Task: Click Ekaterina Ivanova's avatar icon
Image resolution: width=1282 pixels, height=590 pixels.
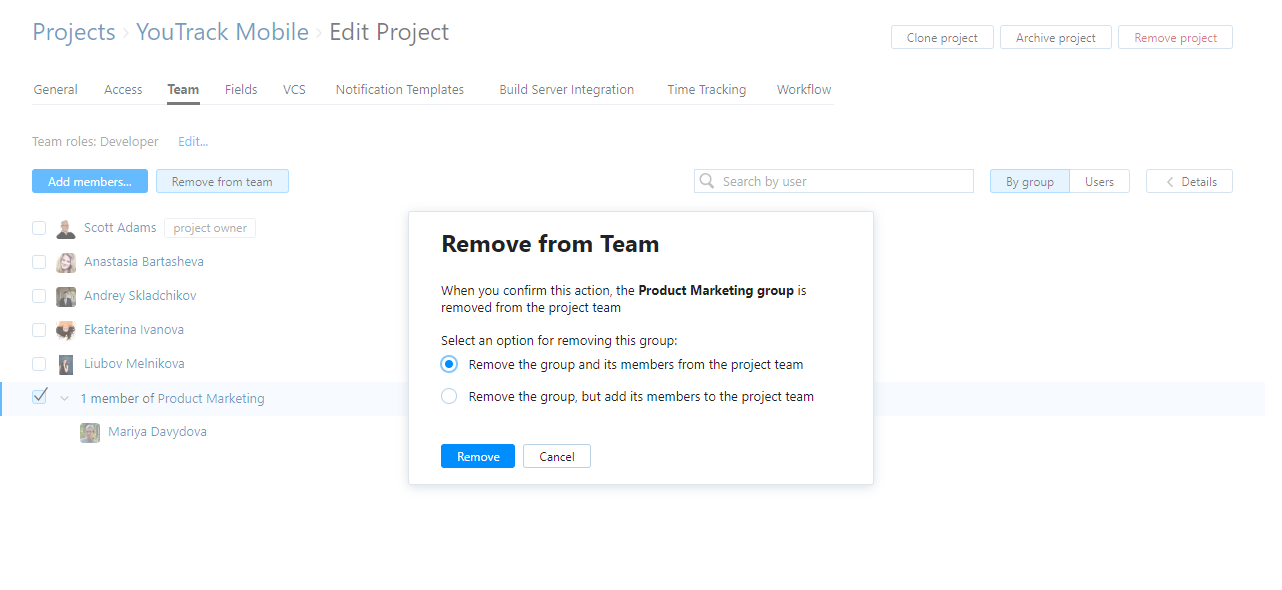Action: [x=65, y=329]
